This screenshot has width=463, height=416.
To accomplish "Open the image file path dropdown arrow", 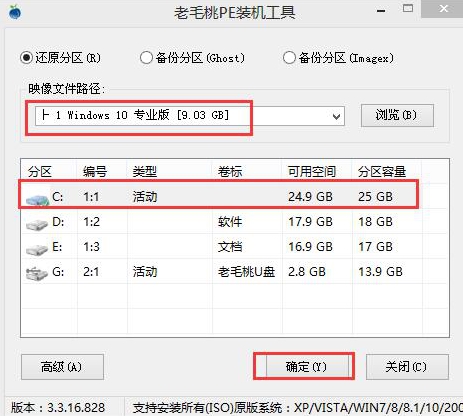I will point(336,116).
